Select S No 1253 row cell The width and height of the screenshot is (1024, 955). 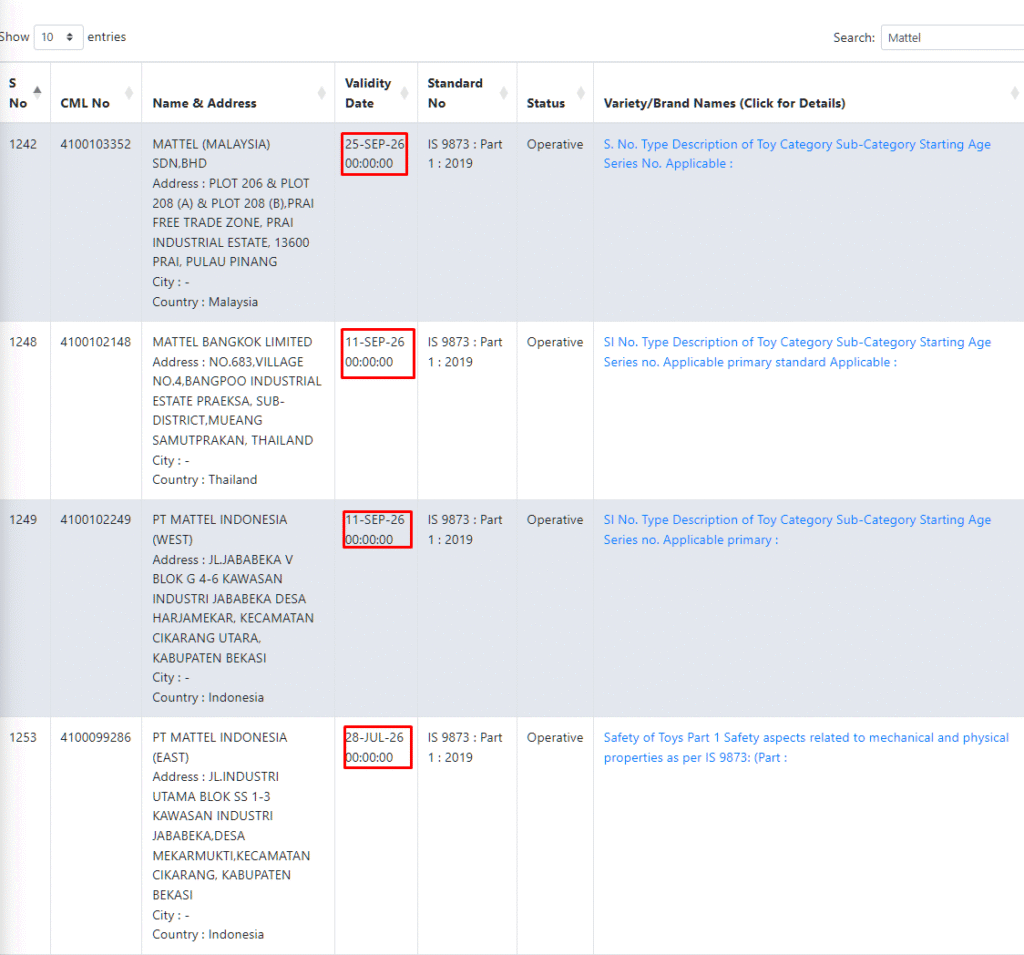point(23,737)
